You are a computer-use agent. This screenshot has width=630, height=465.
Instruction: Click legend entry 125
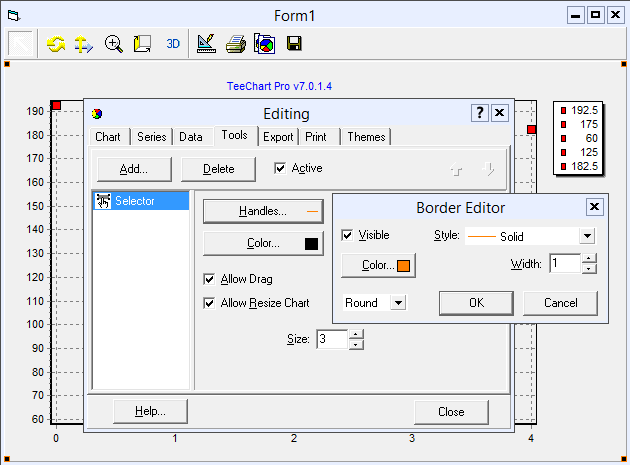[x=579, y=152]
